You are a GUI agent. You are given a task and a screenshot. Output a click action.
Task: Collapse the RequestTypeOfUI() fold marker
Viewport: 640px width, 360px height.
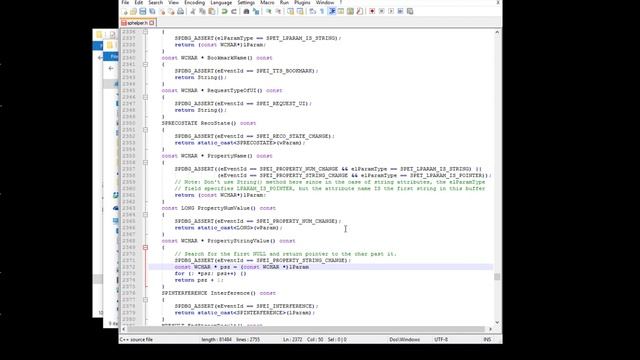[x=145, y=97]
